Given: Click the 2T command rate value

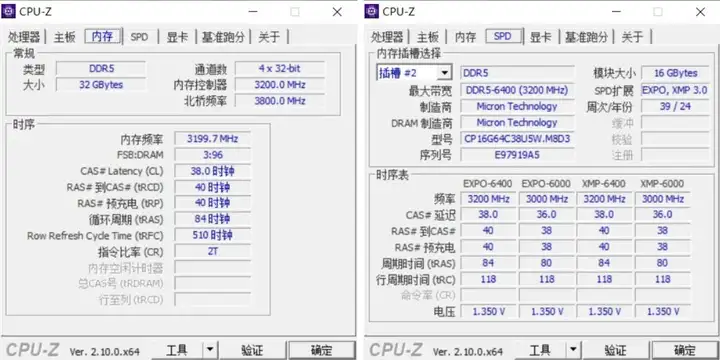Looking at the screenshot, I should [x=212, y=251].
